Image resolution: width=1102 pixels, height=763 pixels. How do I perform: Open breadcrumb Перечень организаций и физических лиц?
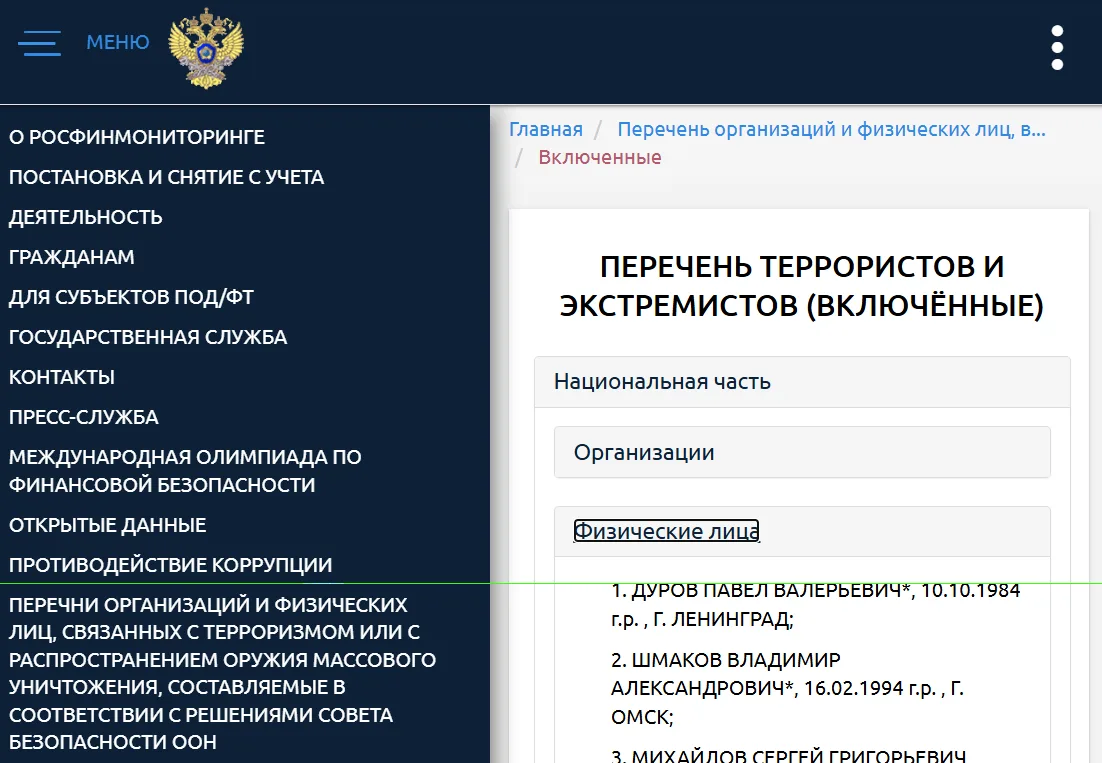831,129
